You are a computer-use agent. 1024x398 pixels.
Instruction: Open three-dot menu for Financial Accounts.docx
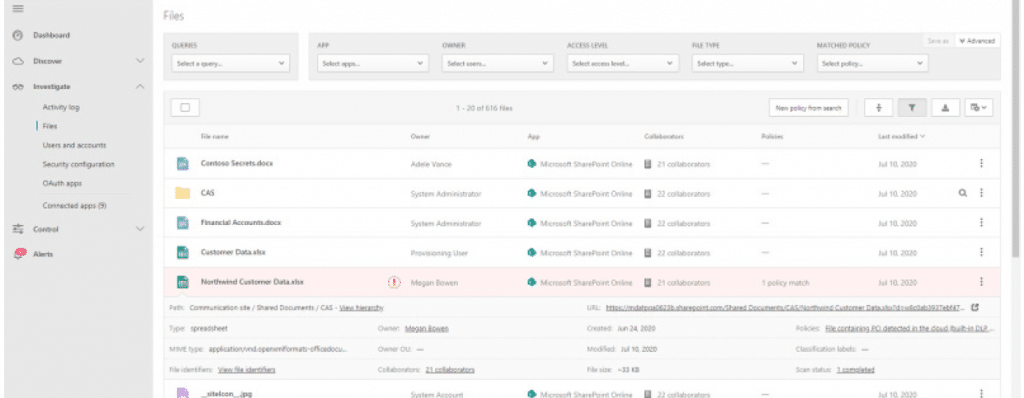[981, 223]
